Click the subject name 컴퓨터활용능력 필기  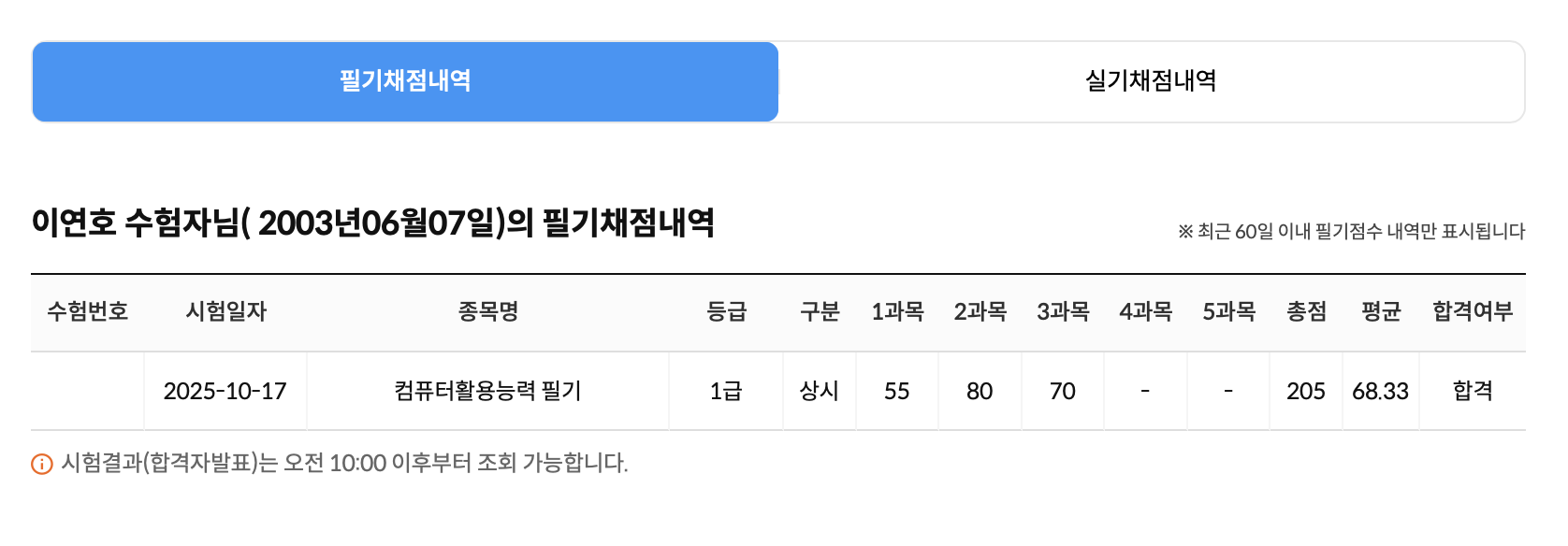coord(486,391)
